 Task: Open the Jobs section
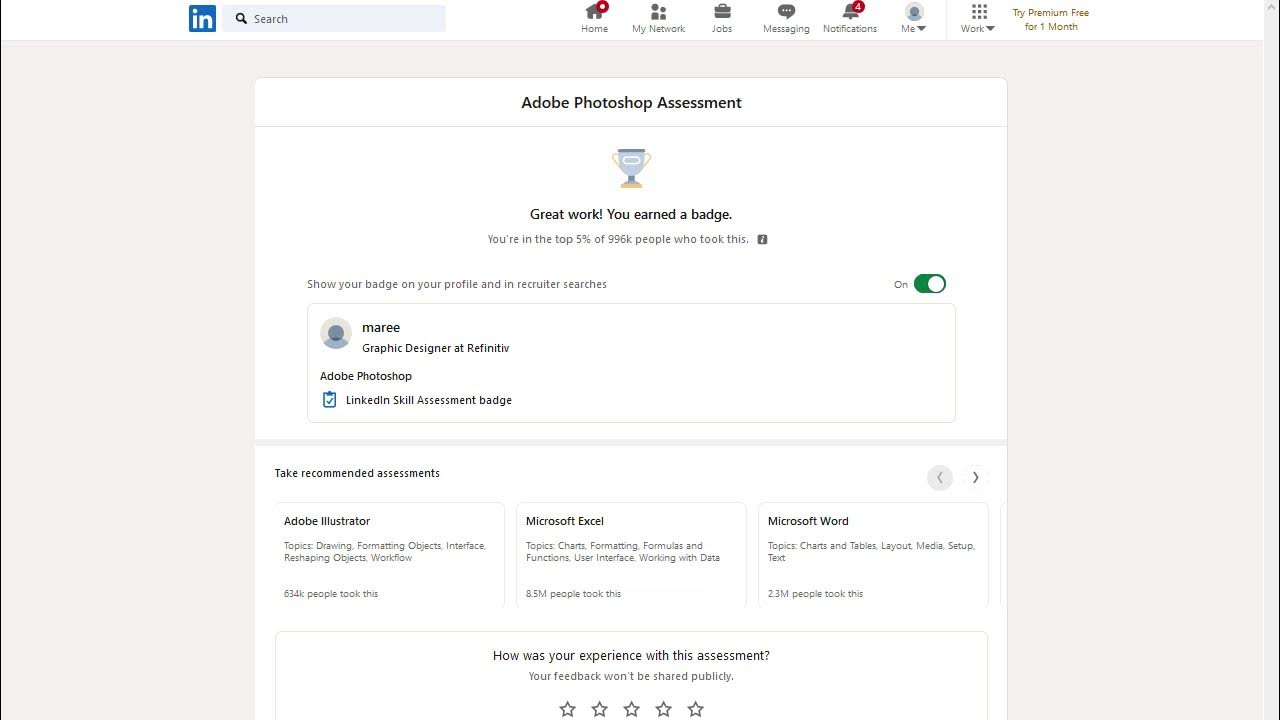pyautogui.click(x=722, y=19)
